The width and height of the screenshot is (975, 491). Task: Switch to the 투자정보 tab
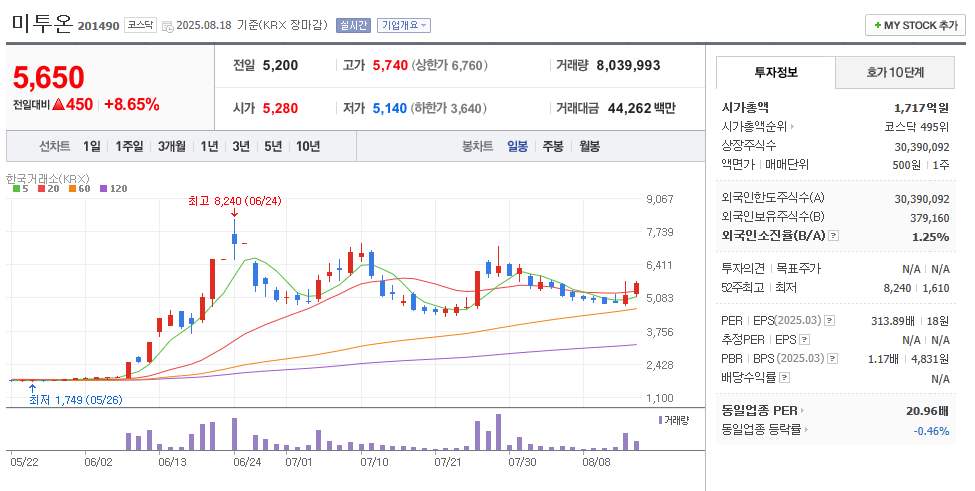[x=775, y=73]
